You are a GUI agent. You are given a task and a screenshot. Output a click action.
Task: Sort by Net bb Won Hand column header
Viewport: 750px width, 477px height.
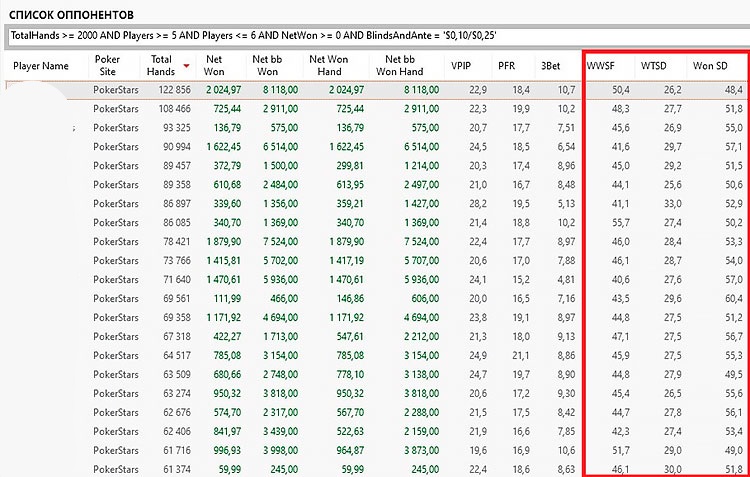tap(399, 66)
